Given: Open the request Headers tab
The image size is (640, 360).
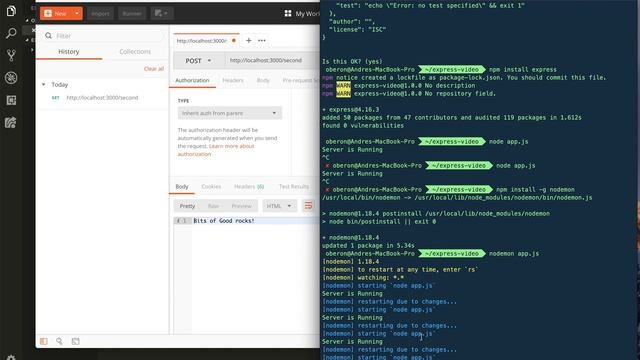Looking at the screenshot, I should [x=233, y=80].
